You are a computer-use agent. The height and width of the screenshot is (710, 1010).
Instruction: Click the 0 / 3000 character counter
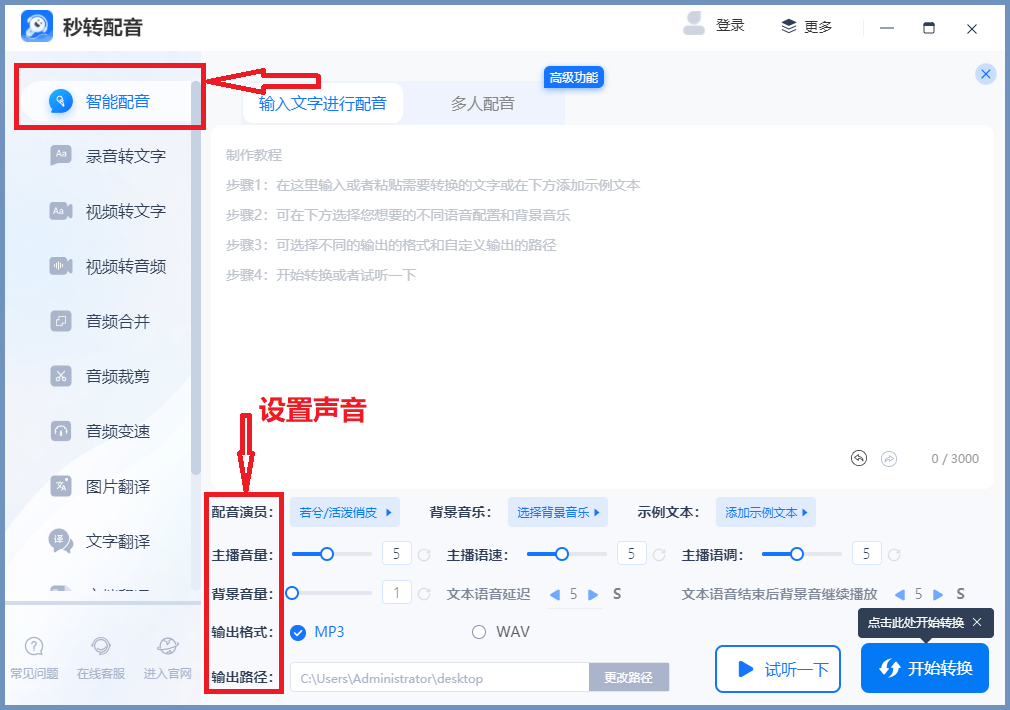tap(955, 459)
